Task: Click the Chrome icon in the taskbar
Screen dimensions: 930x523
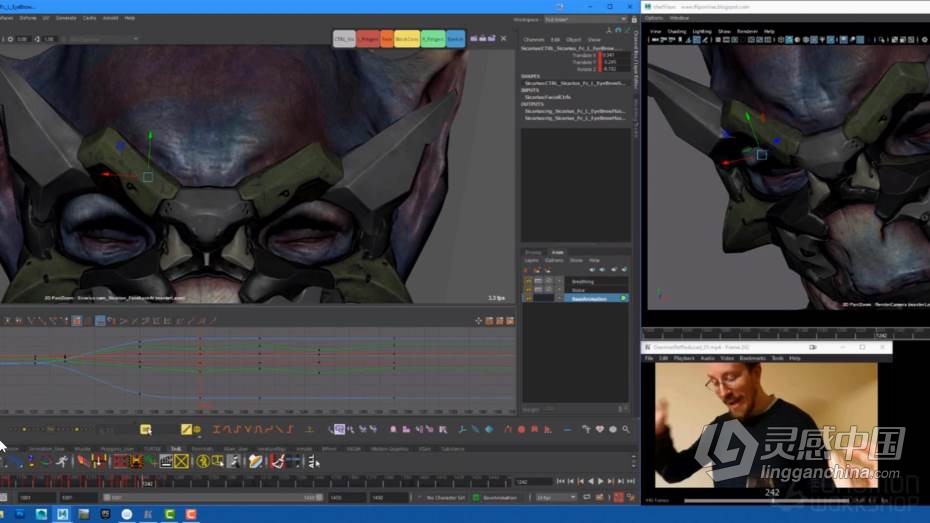Action: point(127,514)
